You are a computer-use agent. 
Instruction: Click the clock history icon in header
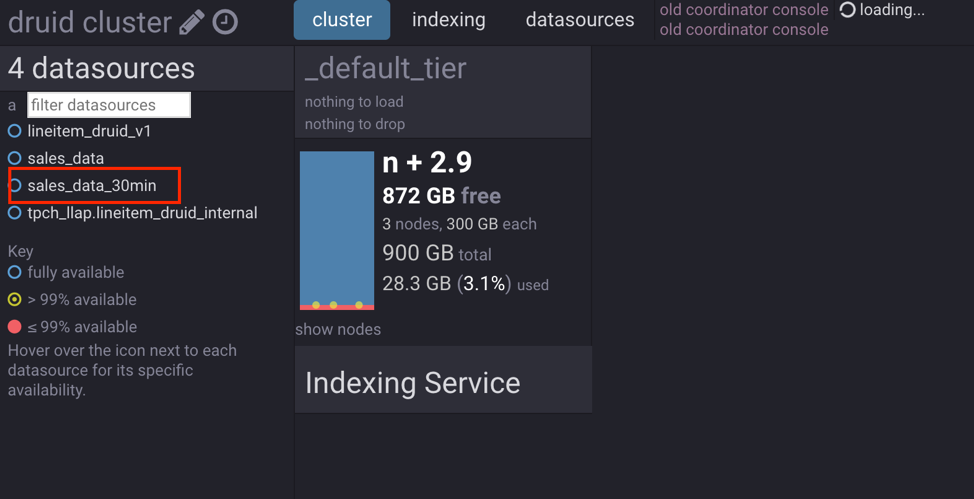tap(226, 21)
